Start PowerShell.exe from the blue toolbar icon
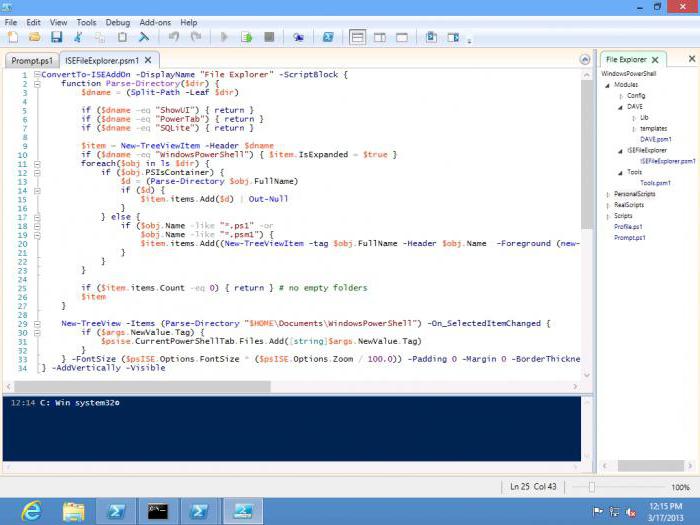The height and width of the screenshot is (525, 700). 328,37
